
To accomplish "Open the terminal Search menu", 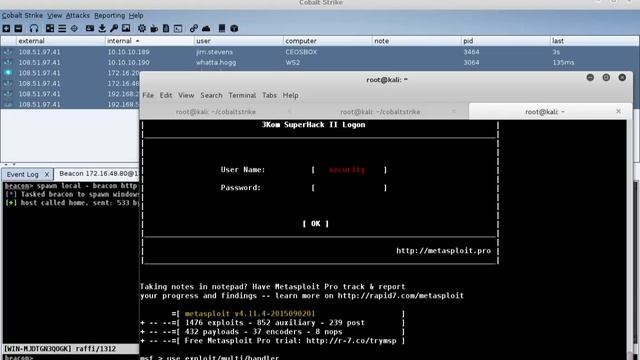I will 211,95.
